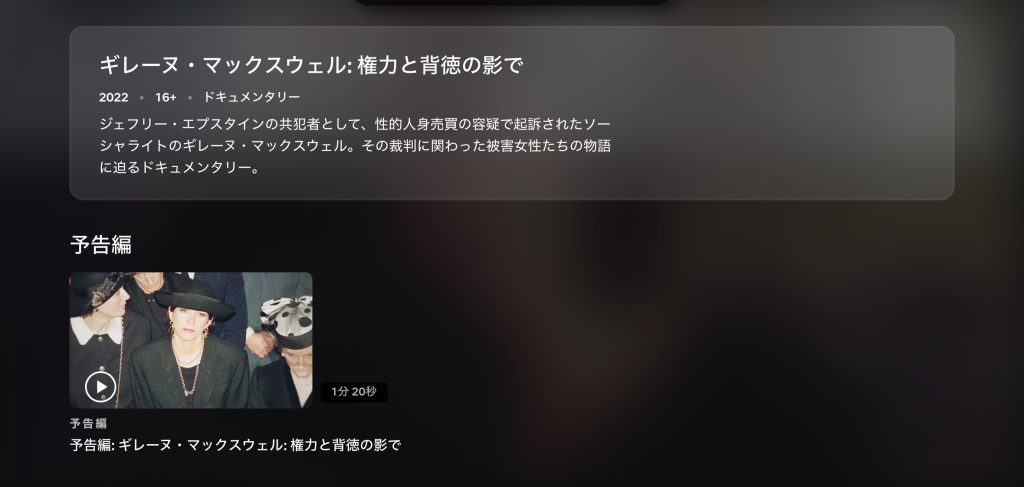
Task: Click the synopsis paragraph beginning ジェフリー・エプスタイン
Action: click(x=355, y=146)
